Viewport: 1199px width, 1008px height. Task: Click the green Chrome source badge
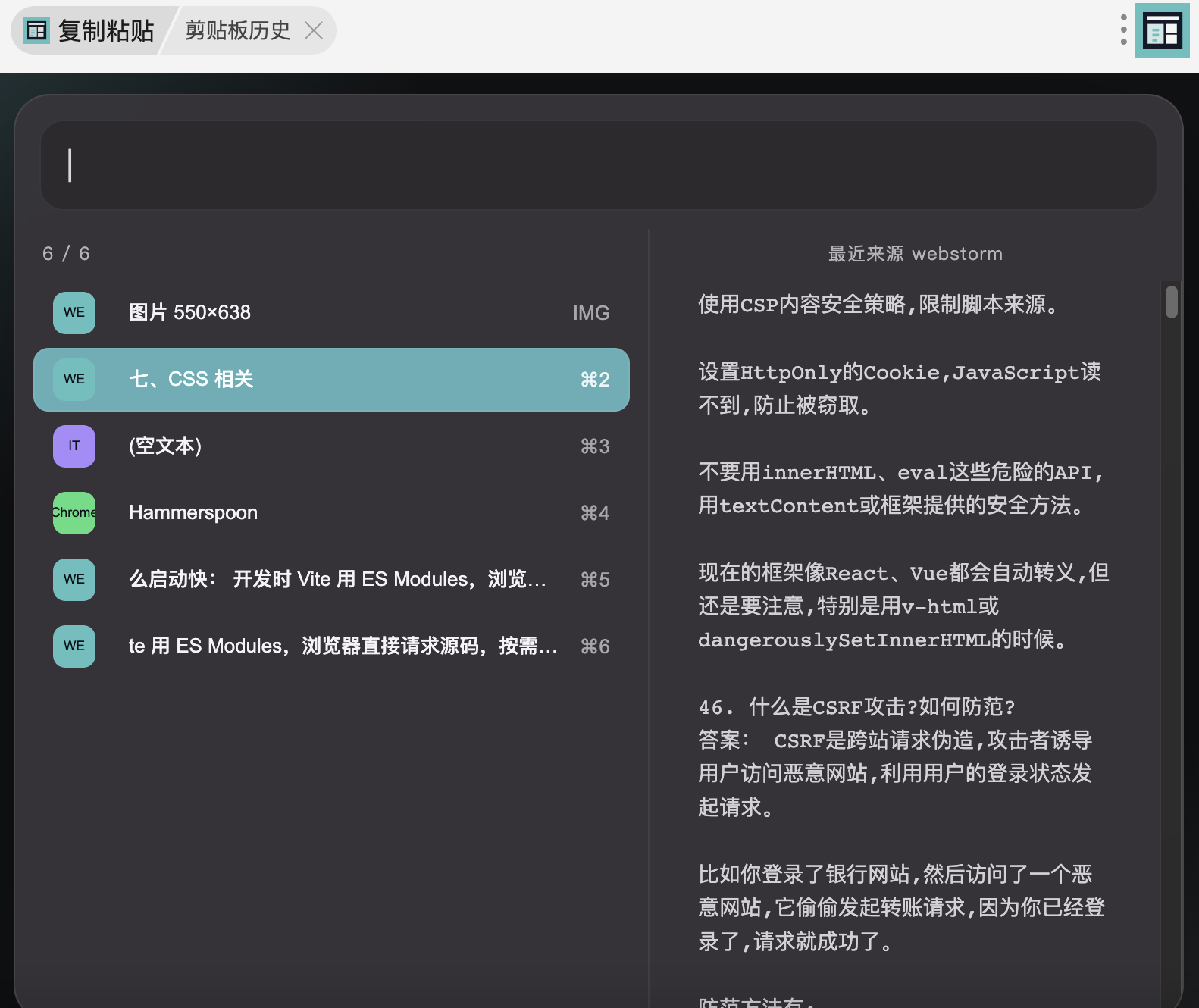click(x=74, y=513)
